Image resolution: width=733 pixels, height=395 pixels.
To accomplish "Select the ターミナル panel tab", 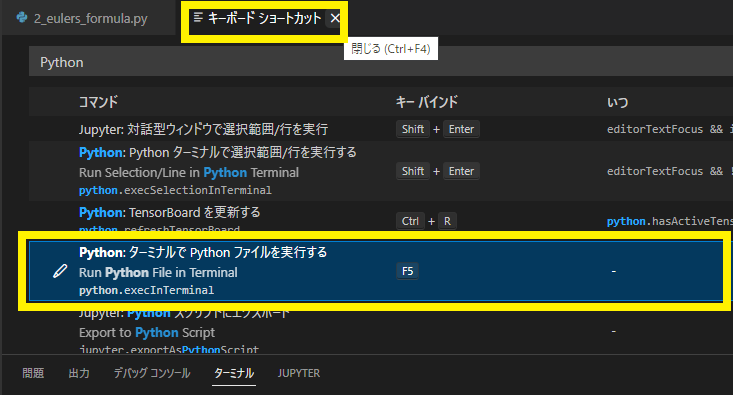I will 234,373.
